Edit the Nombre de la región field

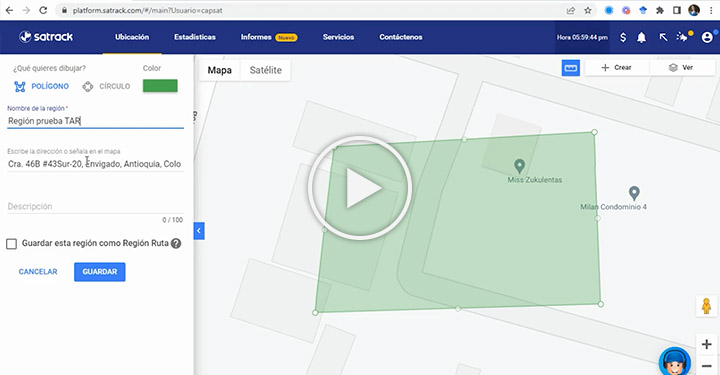pyautogui.click(x=96, y=121)
